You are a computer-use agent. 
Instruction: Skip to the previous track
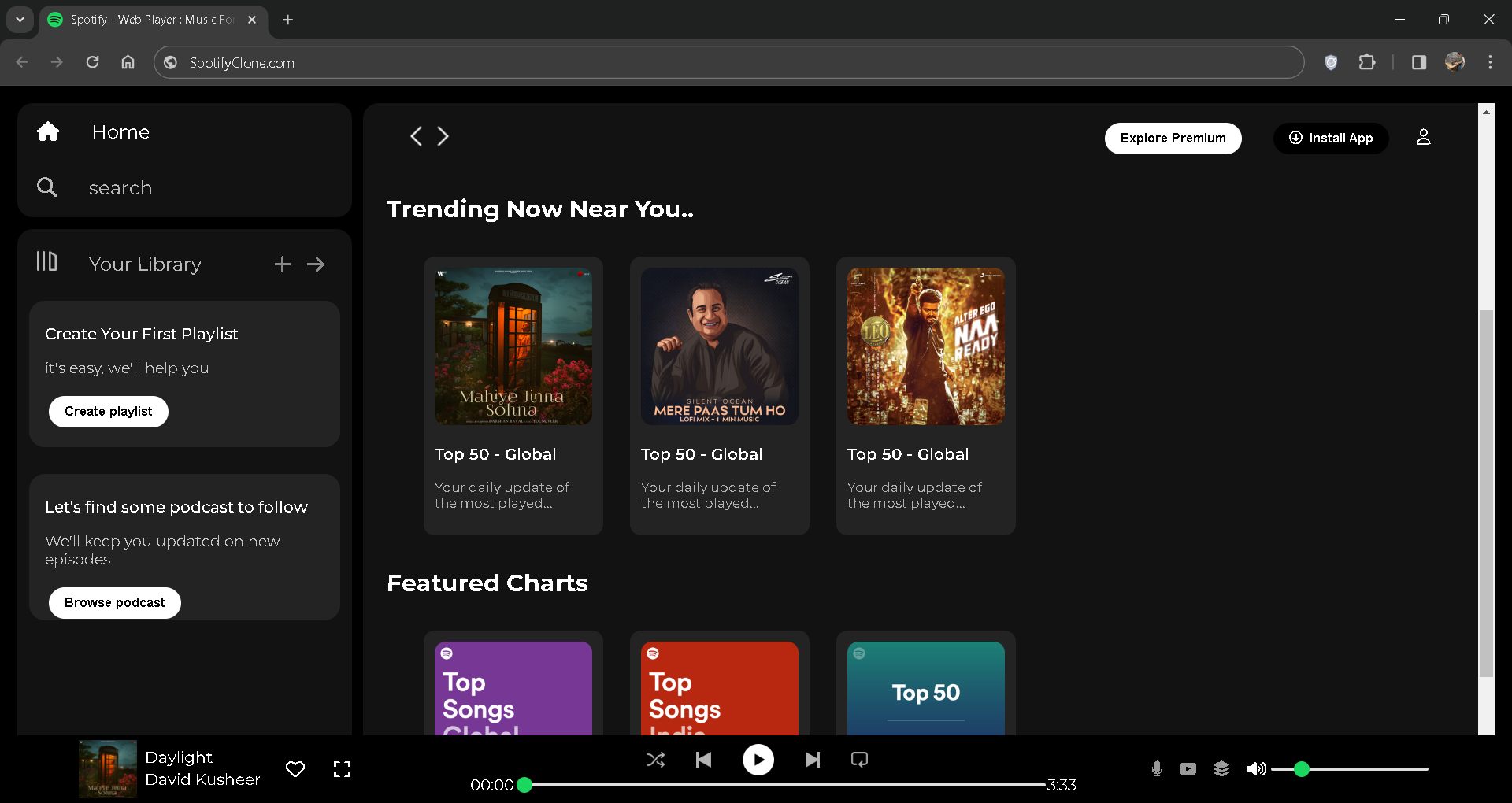(x=704, y=760)
